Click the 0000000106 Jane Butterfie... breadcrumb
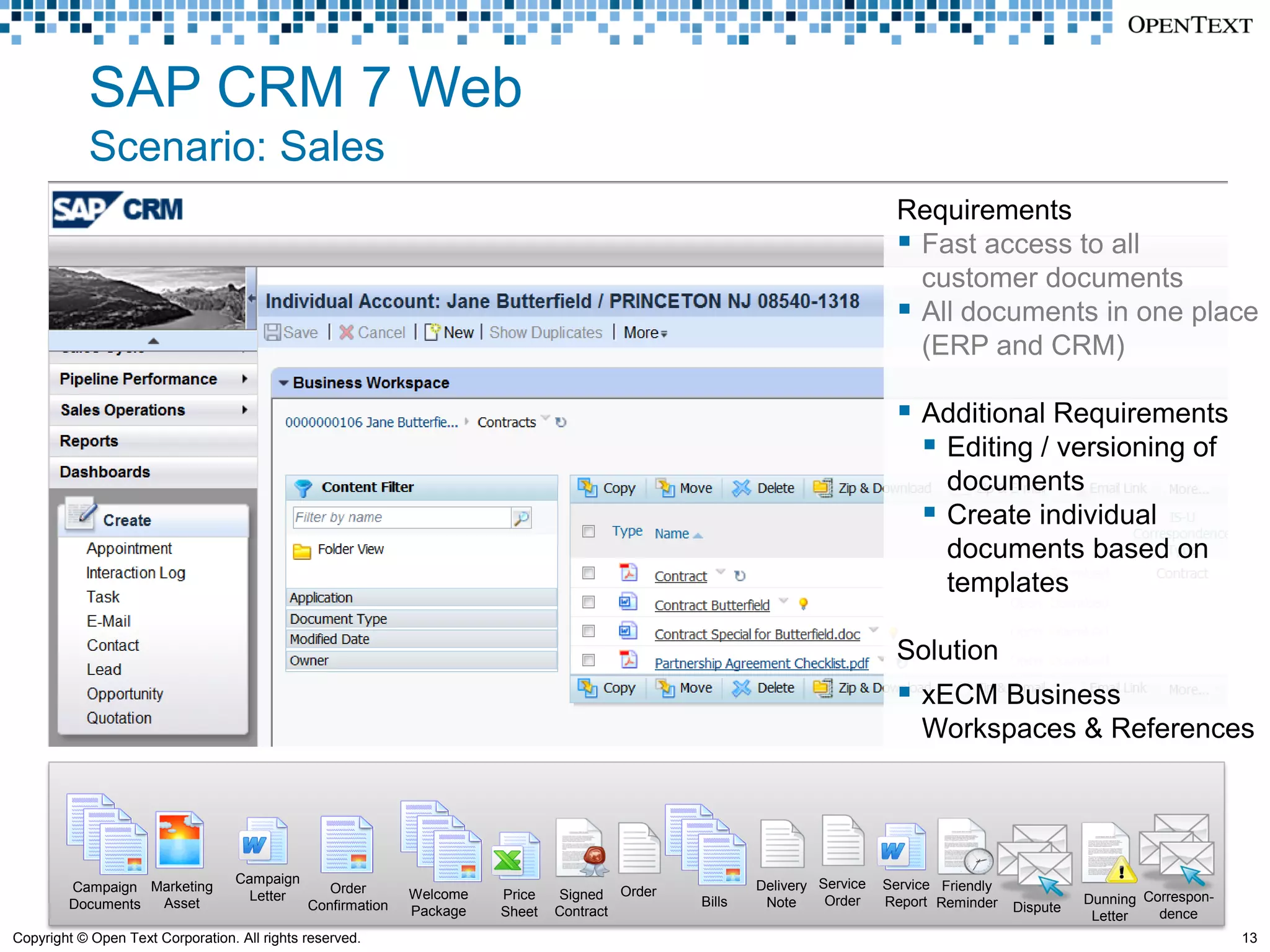 371,422
